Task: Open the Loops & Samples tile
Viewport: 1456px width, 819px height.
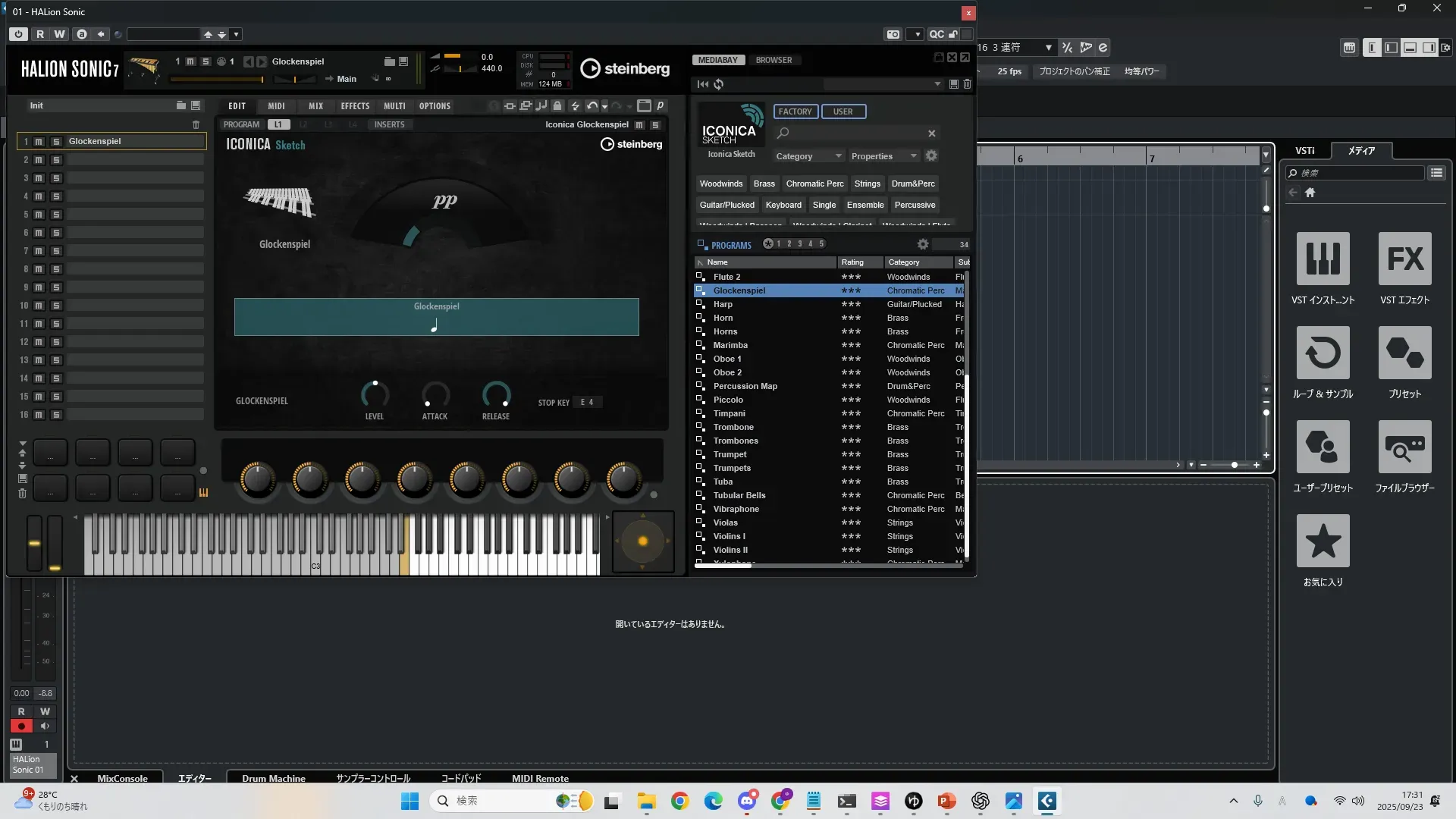Action: pos(1323,353)
